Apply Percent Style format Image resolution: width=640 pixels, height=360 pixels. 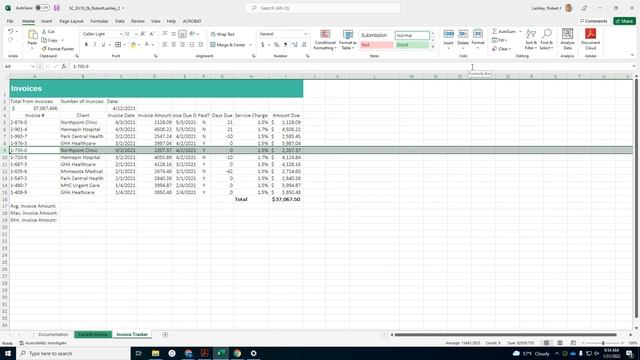coord(276,44)
